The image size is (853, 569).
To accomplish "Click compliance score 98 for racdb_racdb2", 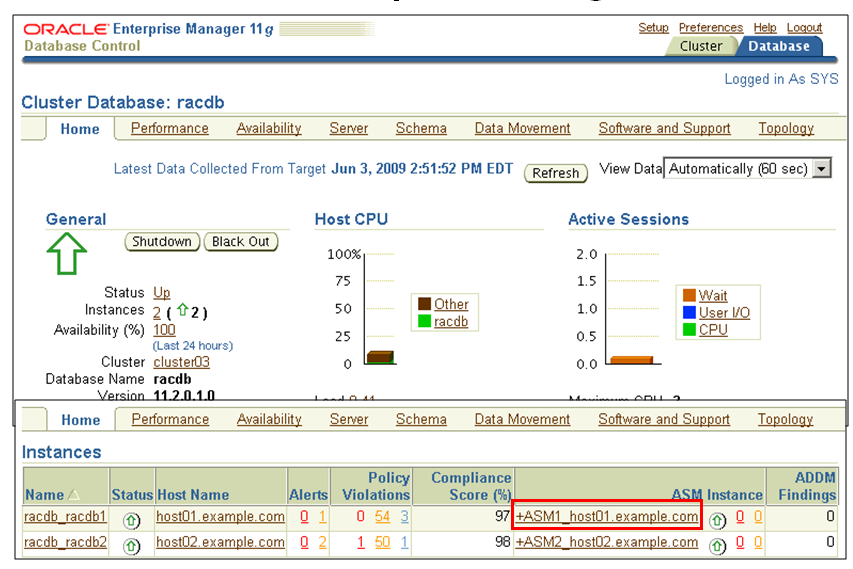I will (503, 542).
